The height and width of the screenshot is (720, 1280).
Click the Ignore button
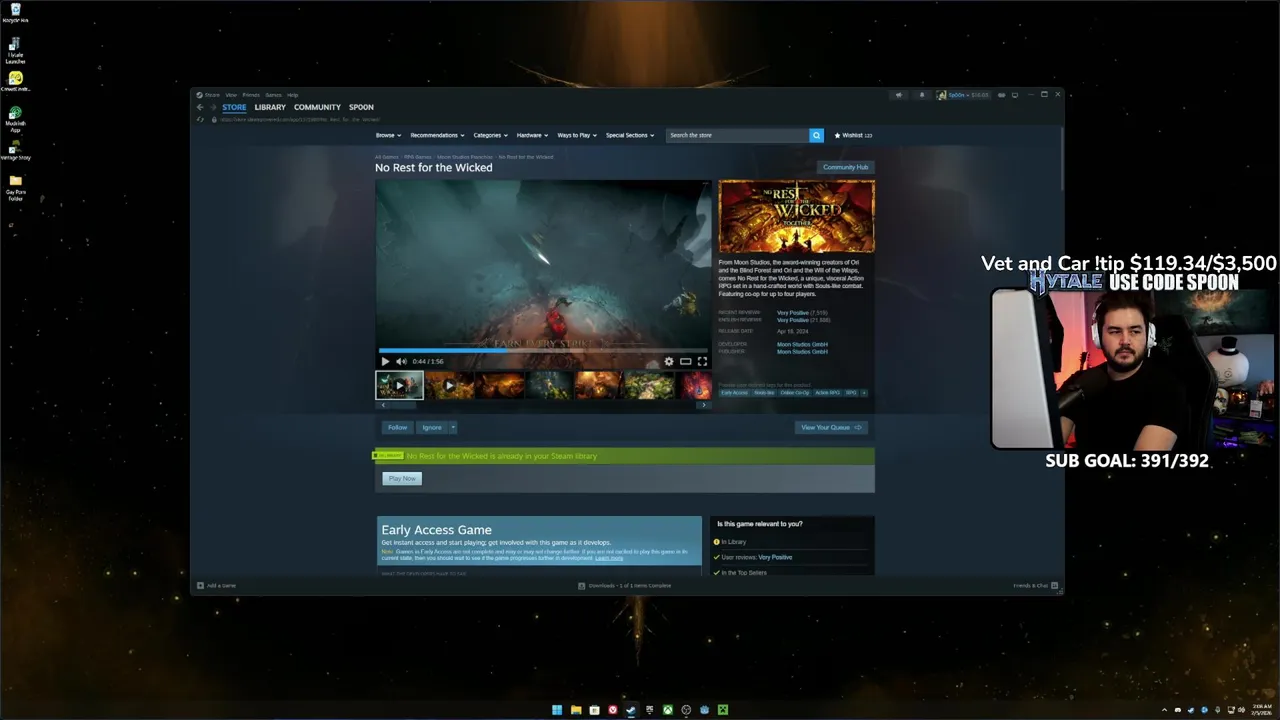[432, 427]
